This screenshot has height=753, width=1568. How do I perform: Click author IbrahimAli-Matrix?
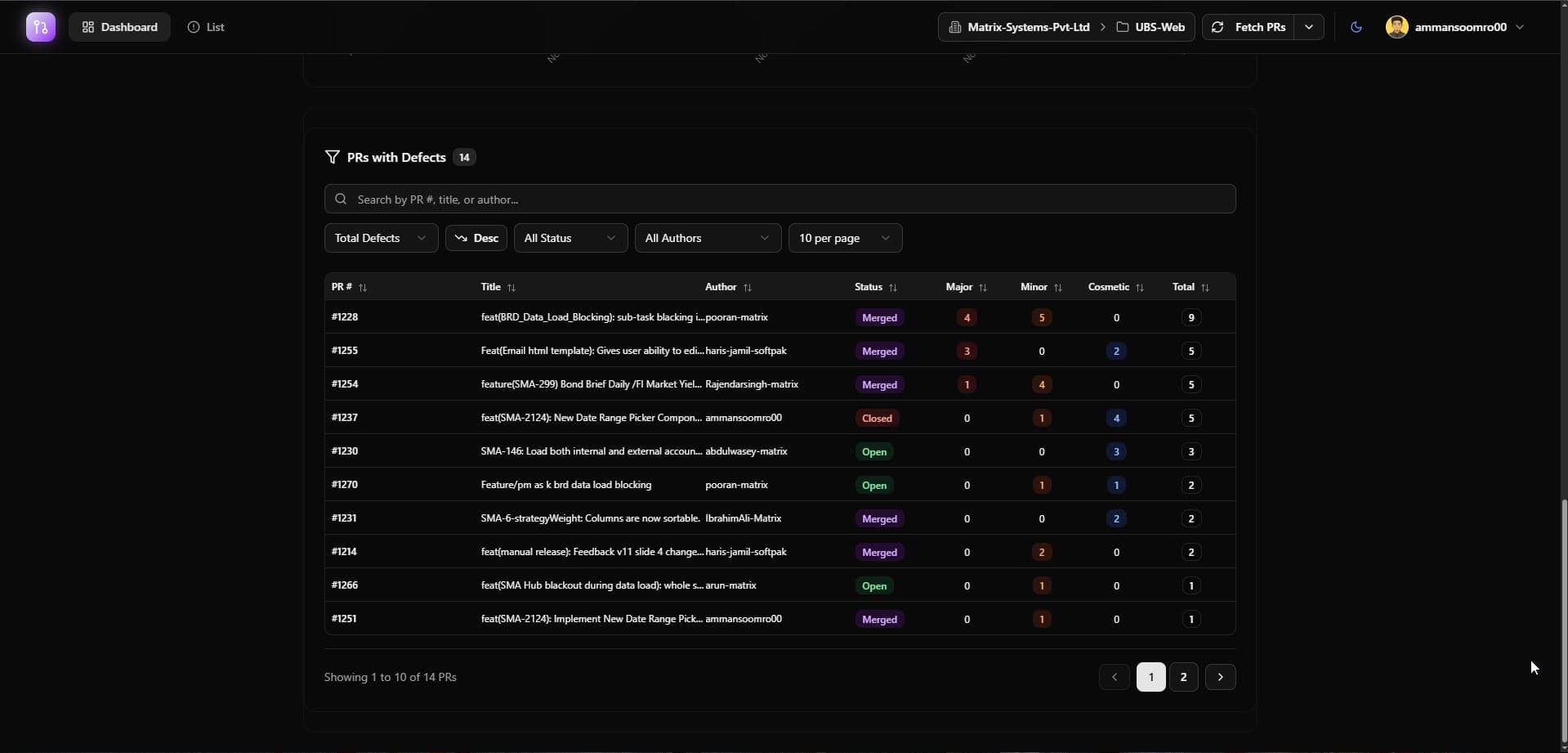click(x=743, y=518)
